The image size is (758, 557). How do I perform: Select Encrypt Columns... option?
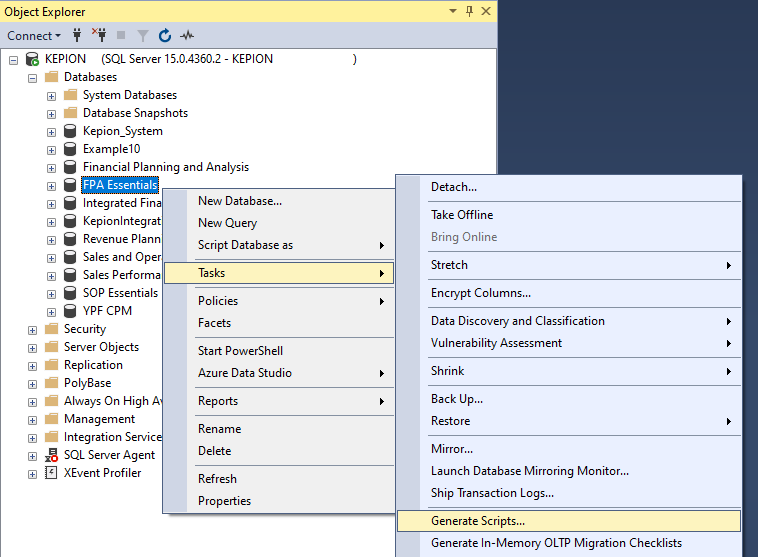(569, 293)
